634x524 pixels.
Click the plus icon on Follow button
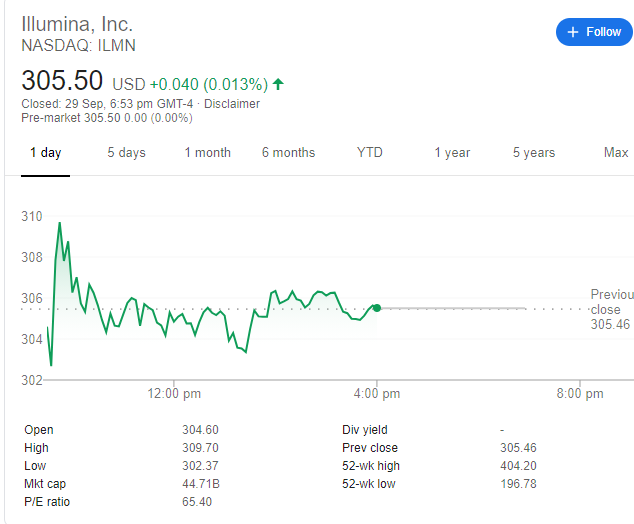[573, 32]
